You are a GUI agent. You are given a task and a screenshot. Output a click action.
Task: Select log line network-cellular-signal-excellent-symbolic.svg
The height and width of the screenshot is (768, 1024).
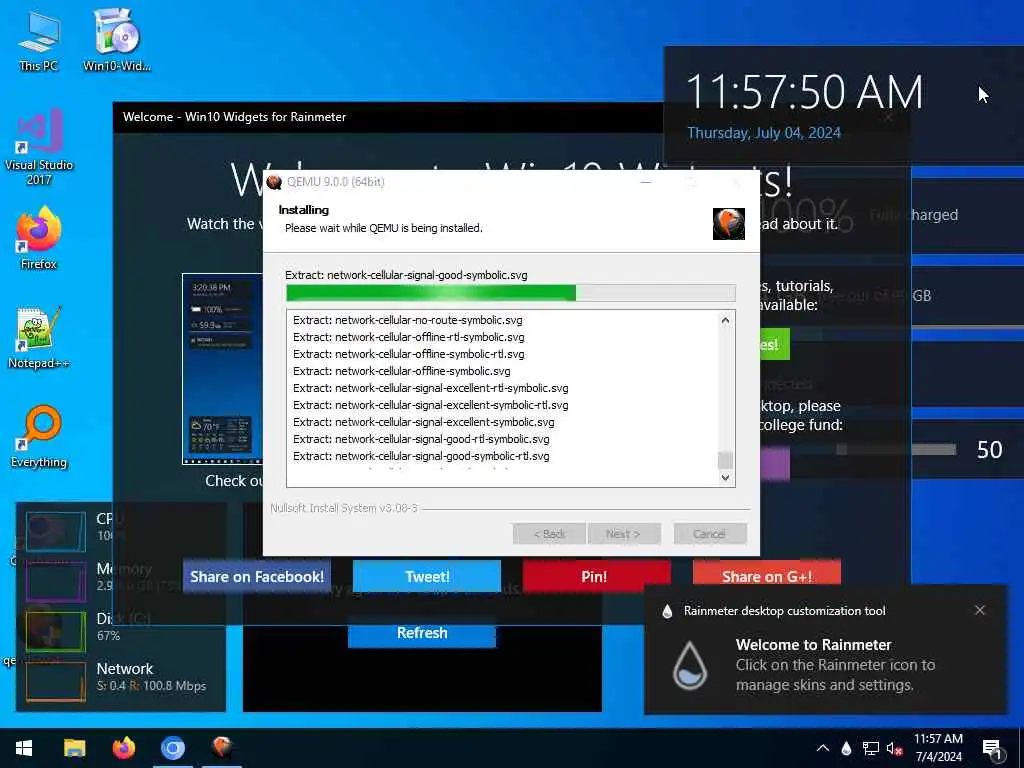pyautogui.click(x=423, y=422)
